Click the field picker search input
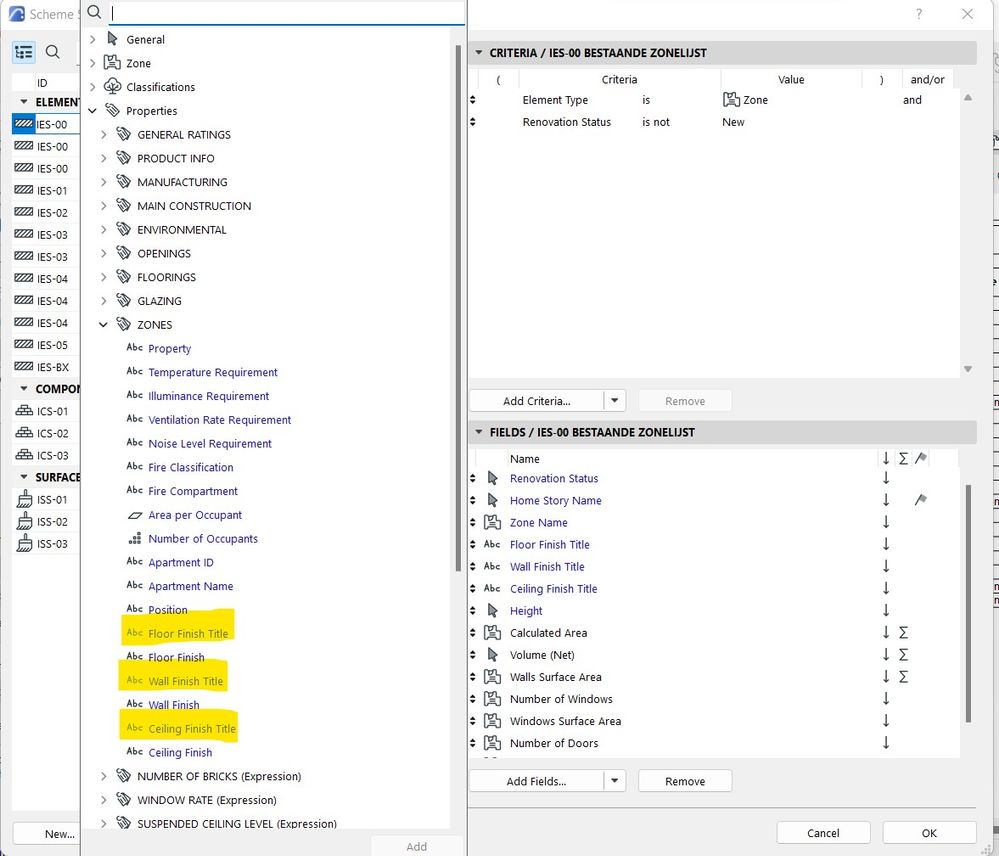The width and height of the screenshot is (999, 856). (x=287, y=13)
